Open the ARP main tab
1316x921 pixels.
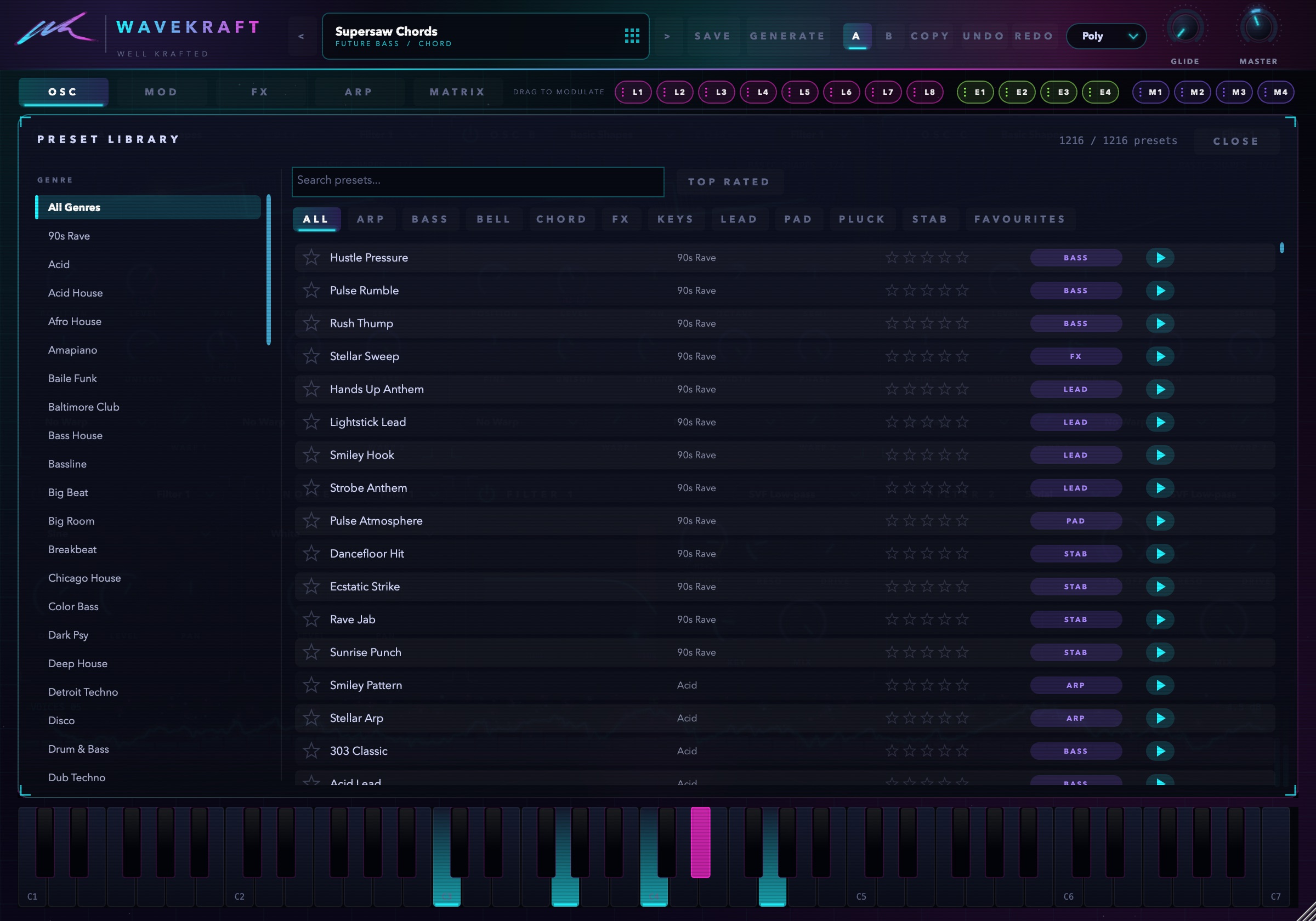coord(359,92)
